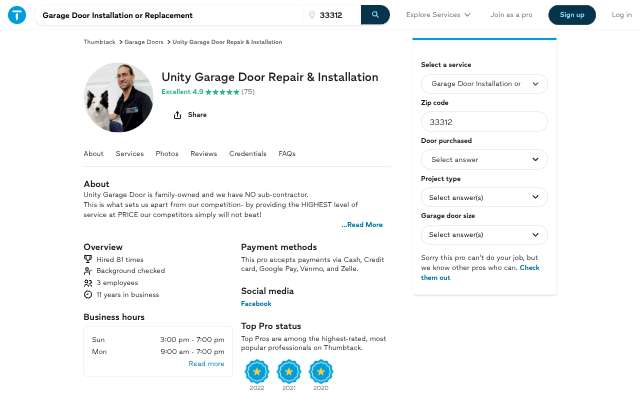Click the trophy icon beside Hired 81 times
The image size is (640, 400).
[x=88, y=259]
